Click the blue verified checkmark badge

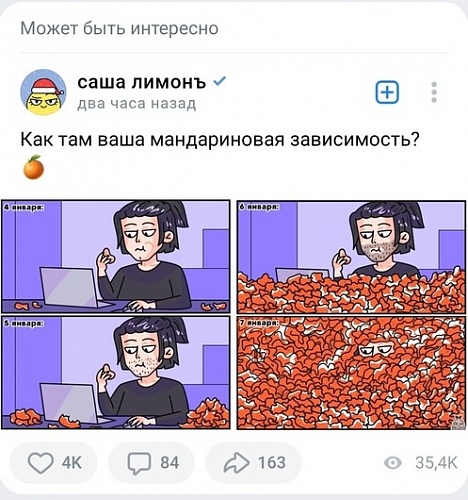click(x=219, y=81)
